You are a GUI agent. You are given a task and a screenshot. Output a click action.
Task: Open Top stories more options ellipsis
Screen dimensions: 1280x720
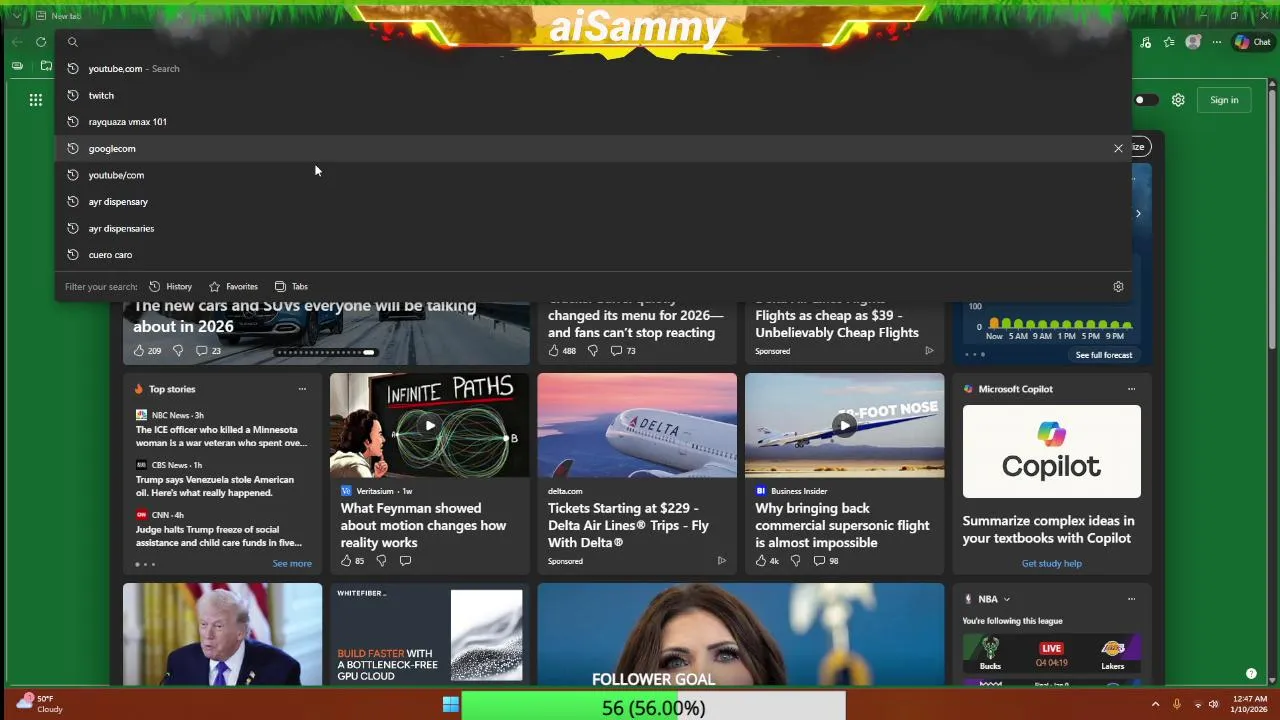click(x=302, y=389)
